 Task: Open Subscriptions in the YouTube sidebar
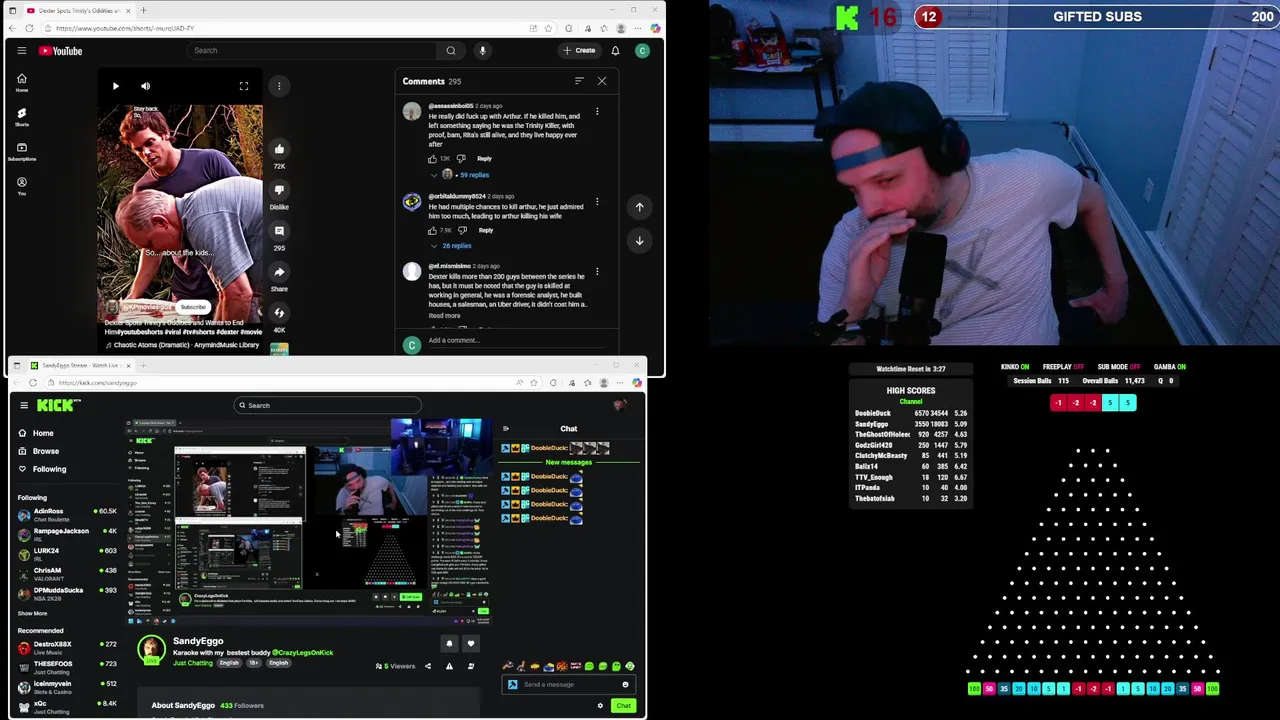(22, 151)
